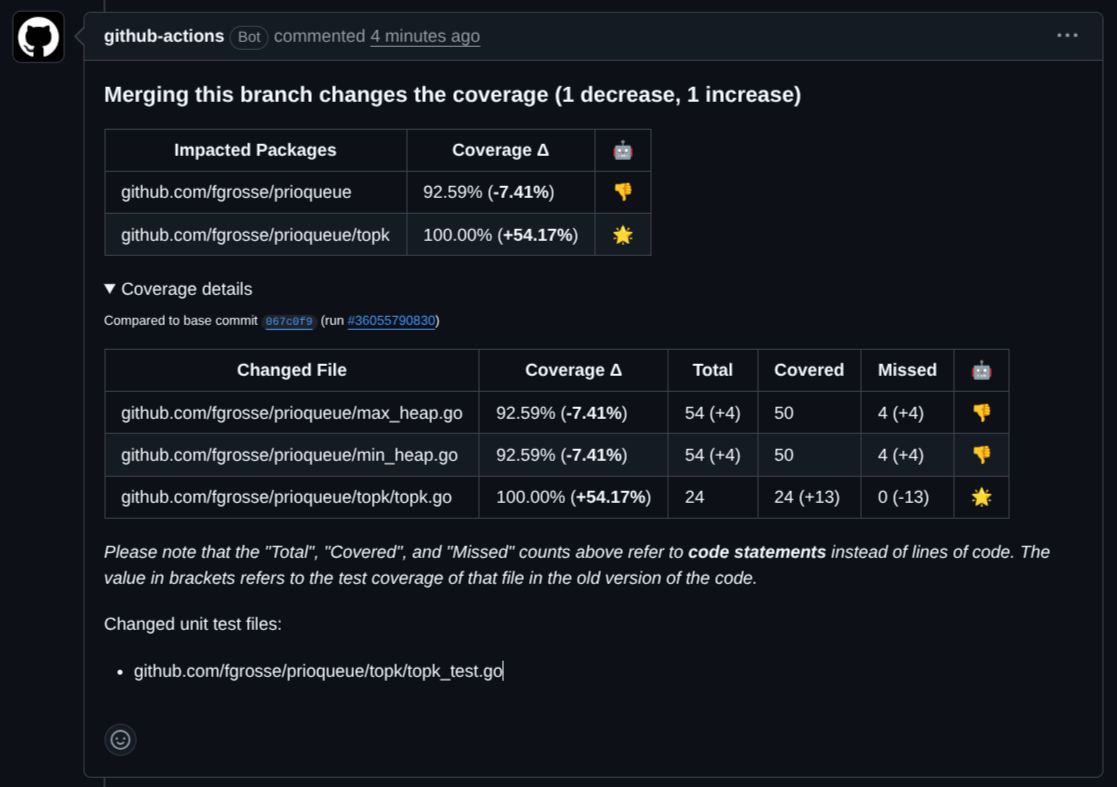This screenshot has height=787, width=1117.
Task: Click covered '50' in max_heap.go row
Action: [784, 413]
